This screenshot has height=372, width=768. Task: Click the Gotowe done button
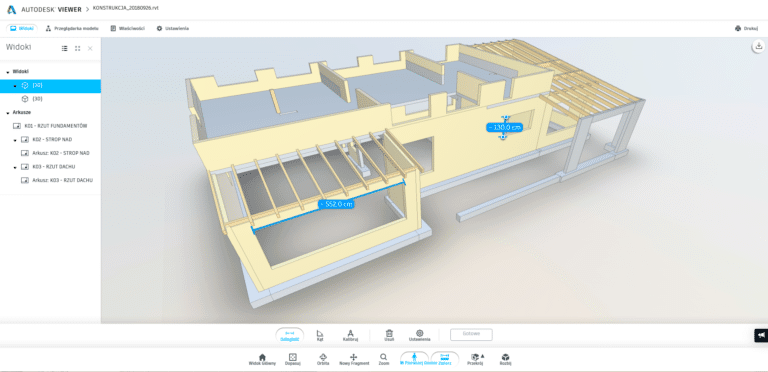[471, 334]
